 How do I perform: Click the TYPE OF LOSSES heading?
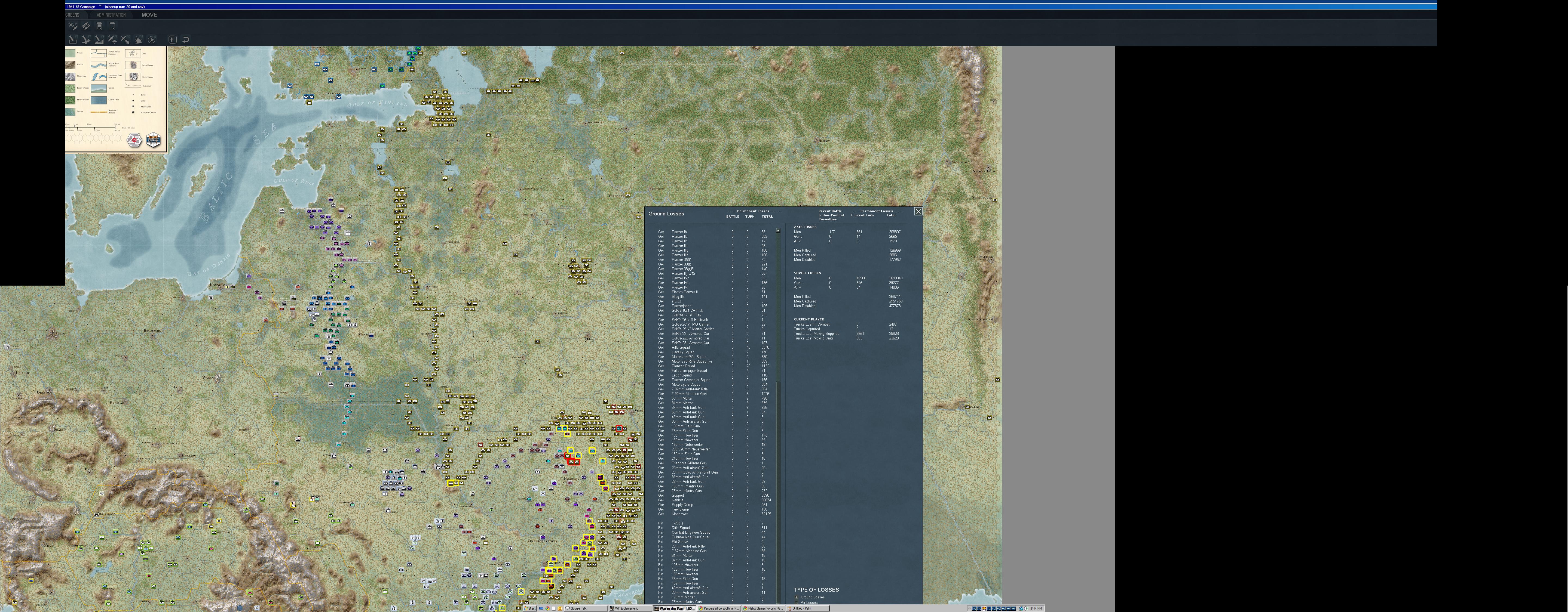pyautogui.click(x=816, y=589)
